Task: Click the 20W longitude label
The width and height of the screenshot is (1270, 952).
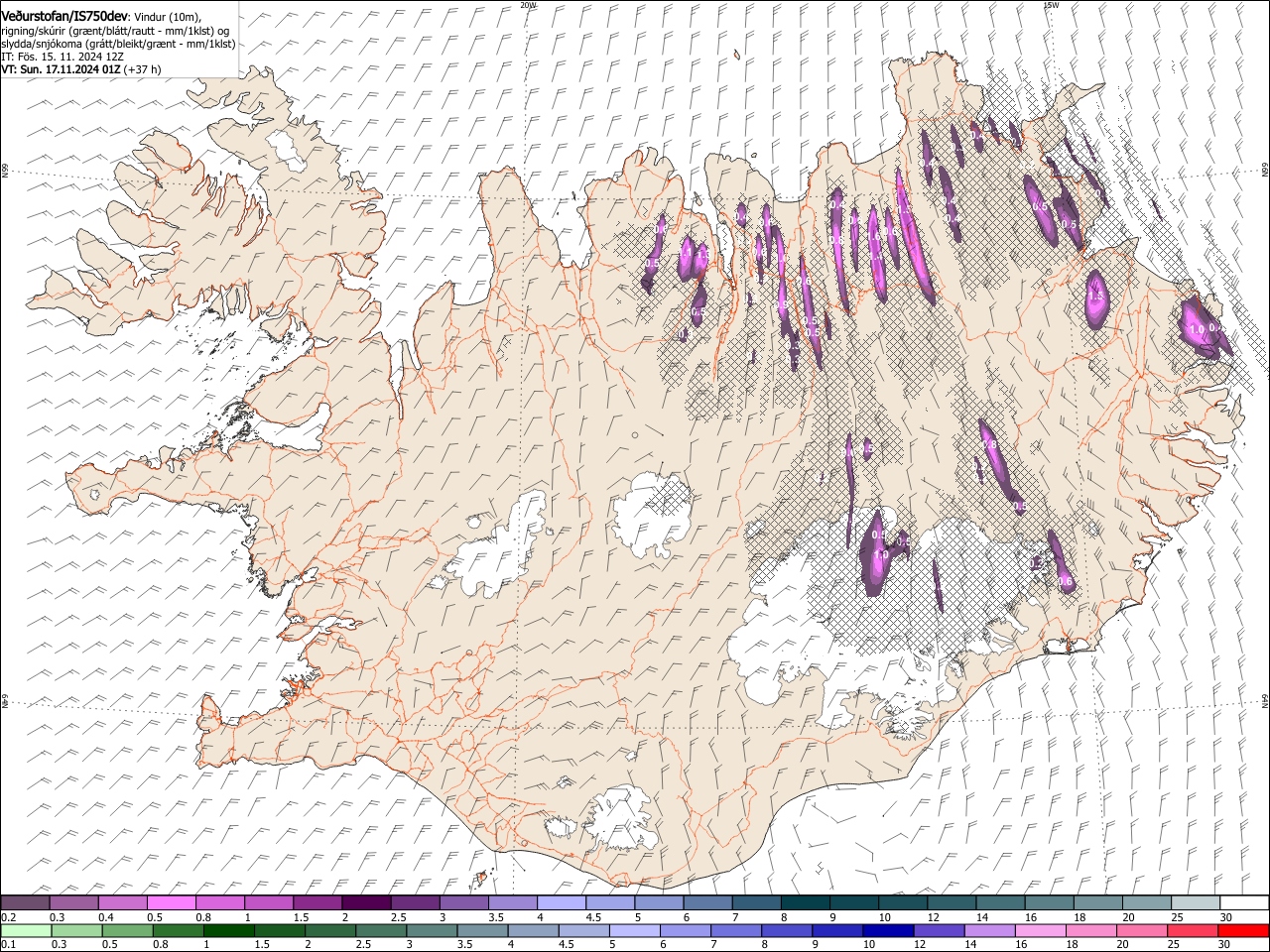Action: click(528, 5)
